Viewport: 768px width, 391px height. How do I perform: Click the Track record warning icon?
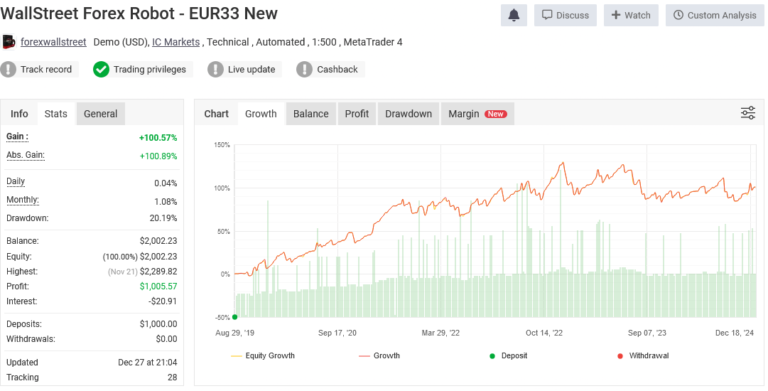point(8,69)
